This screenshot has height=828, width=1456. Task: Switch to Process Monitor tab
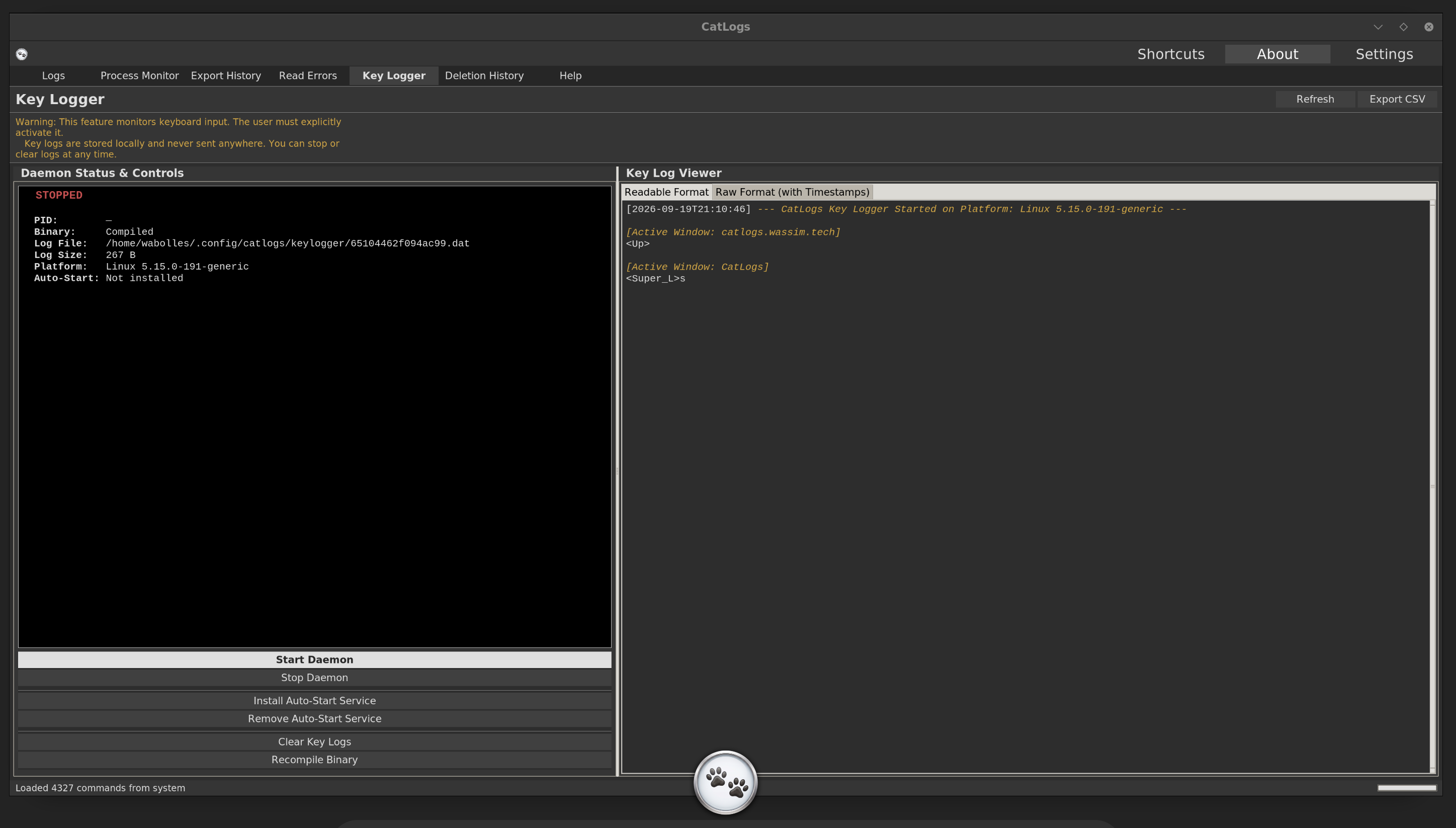click(139, 75)
